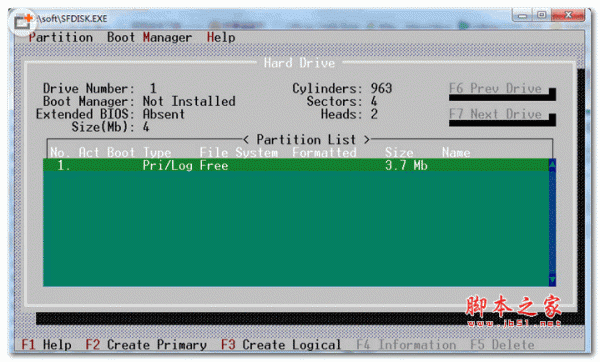
Task: Click the Cylinders value 963
Action: [x=381, y=88]
